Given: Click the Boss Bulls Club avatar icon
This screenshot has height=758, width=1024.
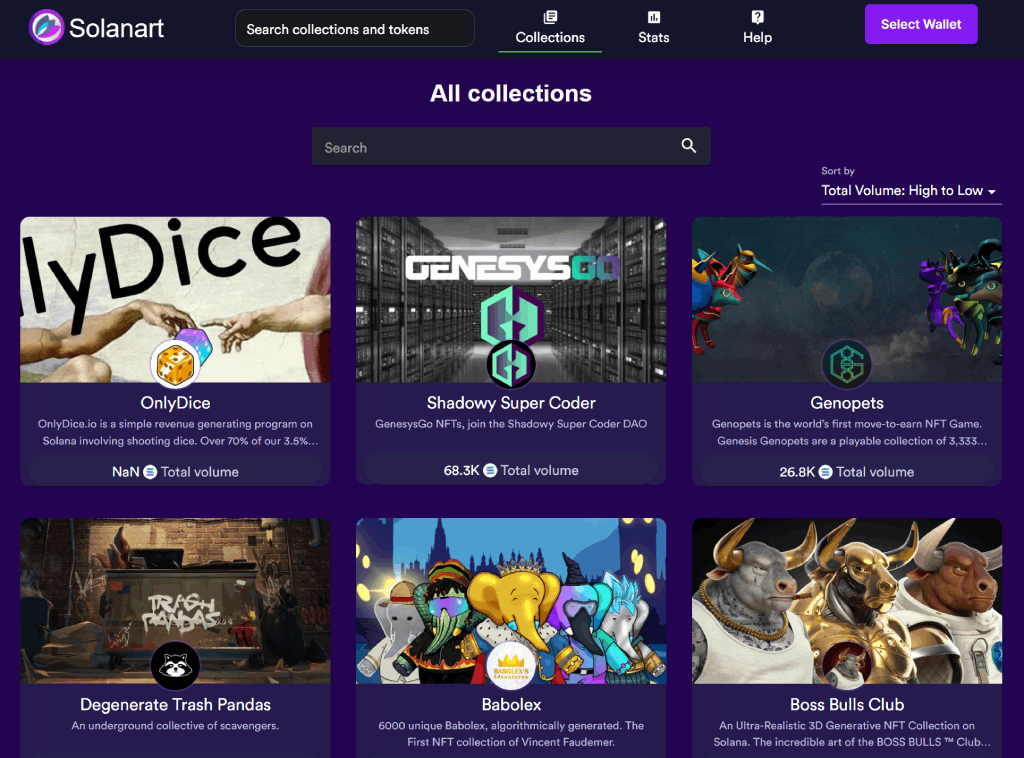Looking at the screenshot, I should coord(847,665).
